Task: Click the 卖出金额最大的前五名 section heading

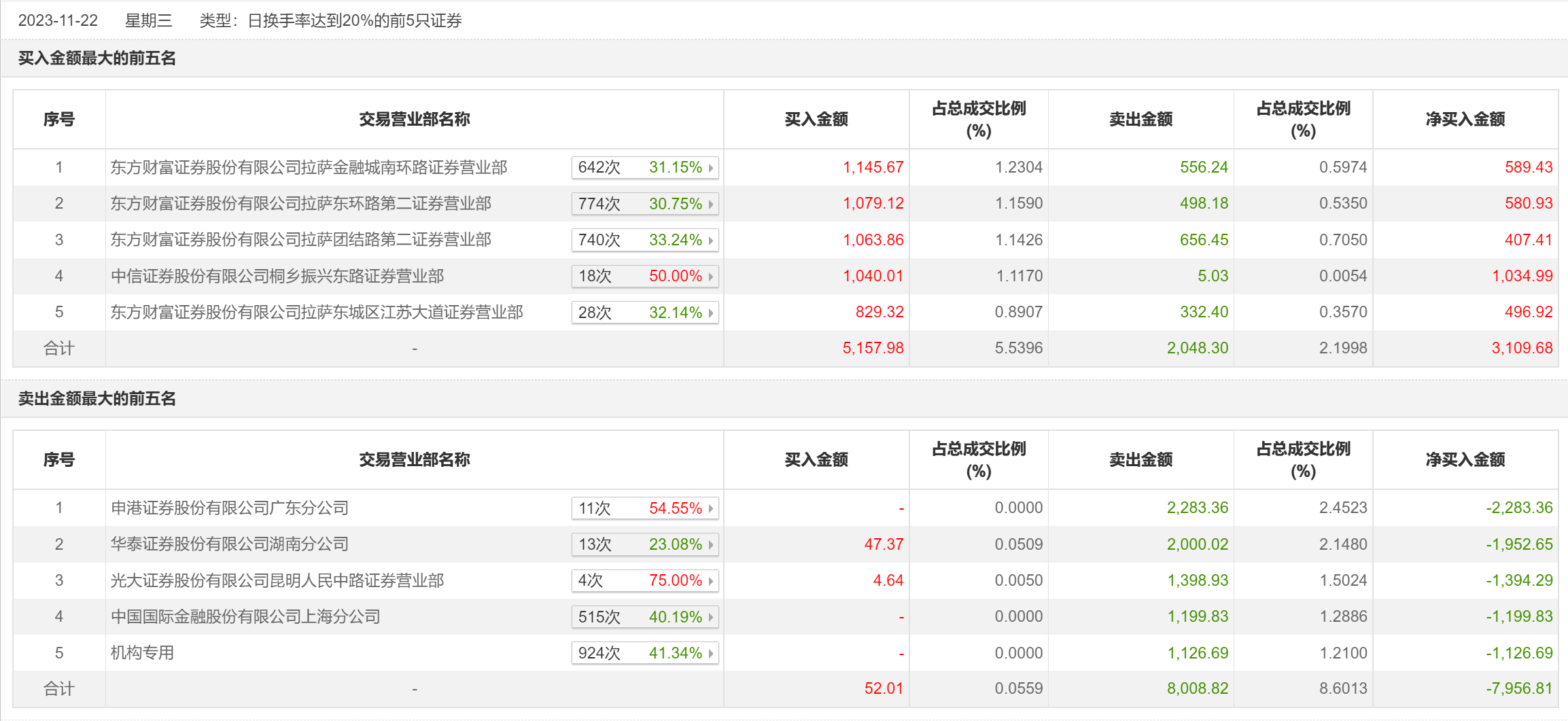Action: tap(97, 398)
